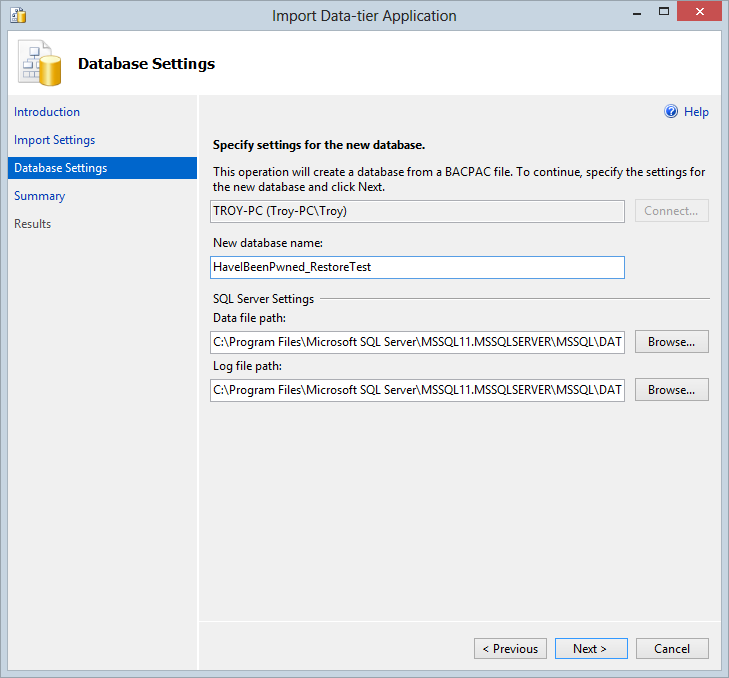The width and height of the screenshot is (729, 678).
Task: Cancel the import wizard
Action: 671,649
